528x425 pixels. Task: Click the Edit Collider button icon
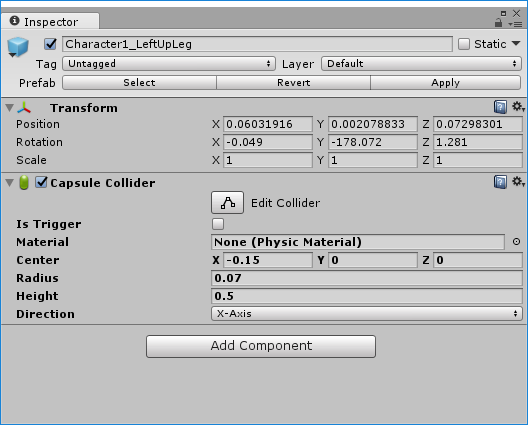tap(227, 203)
